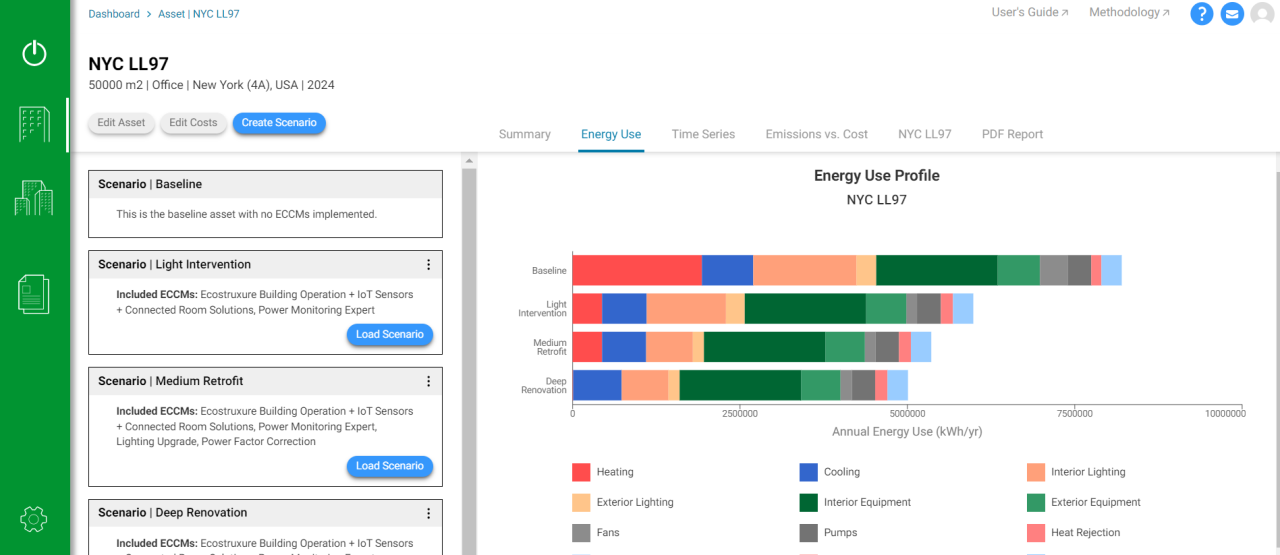
Task: Click the Deep Renovation axis label
Action: pos(543,386)
